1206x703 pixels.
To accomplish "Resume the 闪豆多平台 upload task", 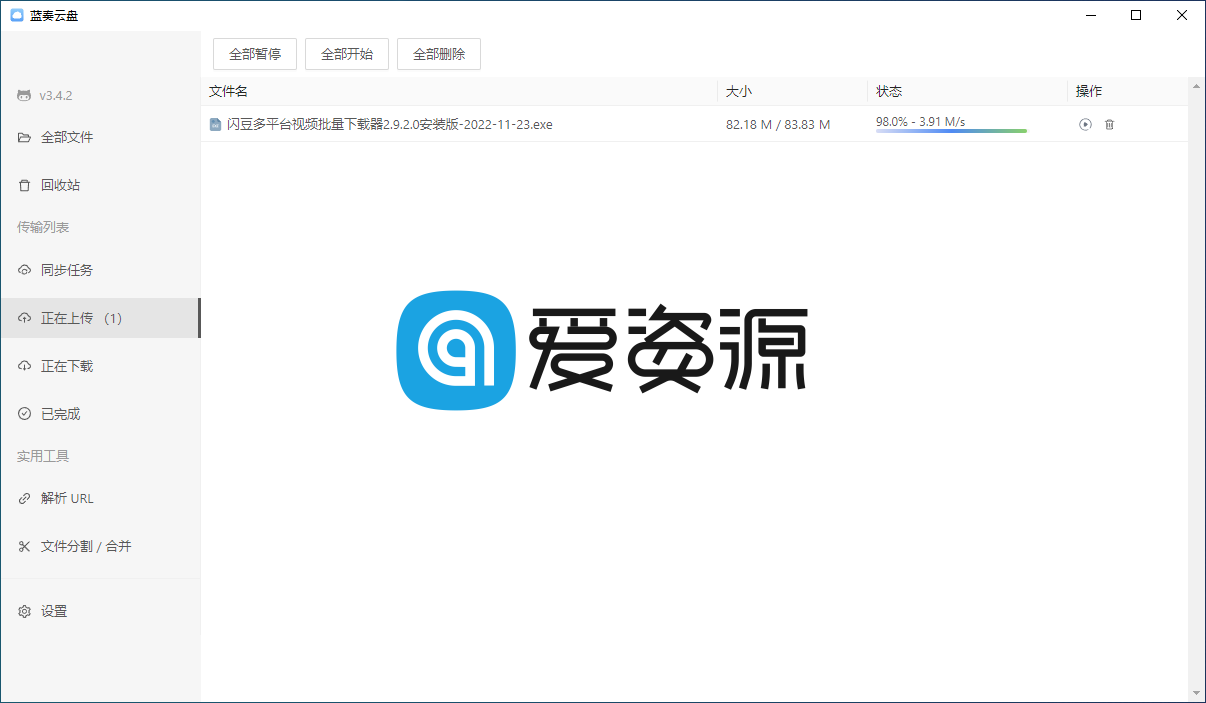I will pyautogui.click(x=1084, y=124).
